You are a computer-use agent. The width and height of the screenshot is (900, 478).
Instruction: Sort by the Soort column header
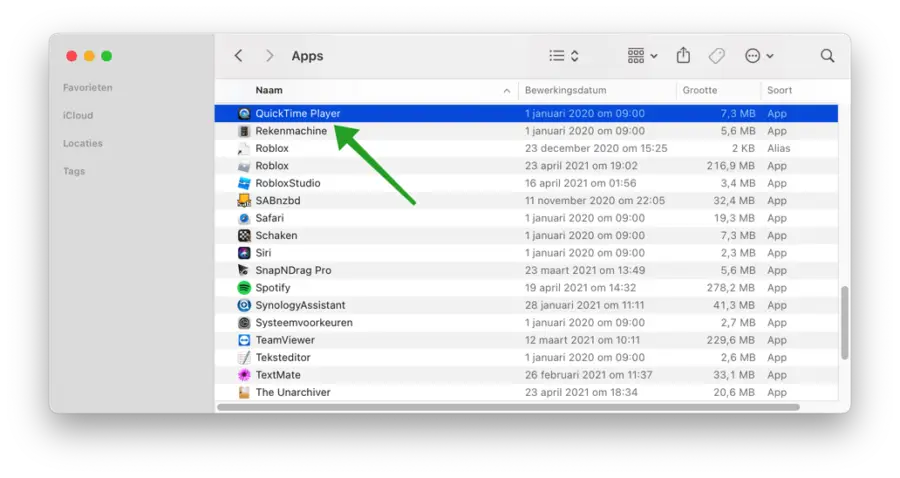click(779, 90)
